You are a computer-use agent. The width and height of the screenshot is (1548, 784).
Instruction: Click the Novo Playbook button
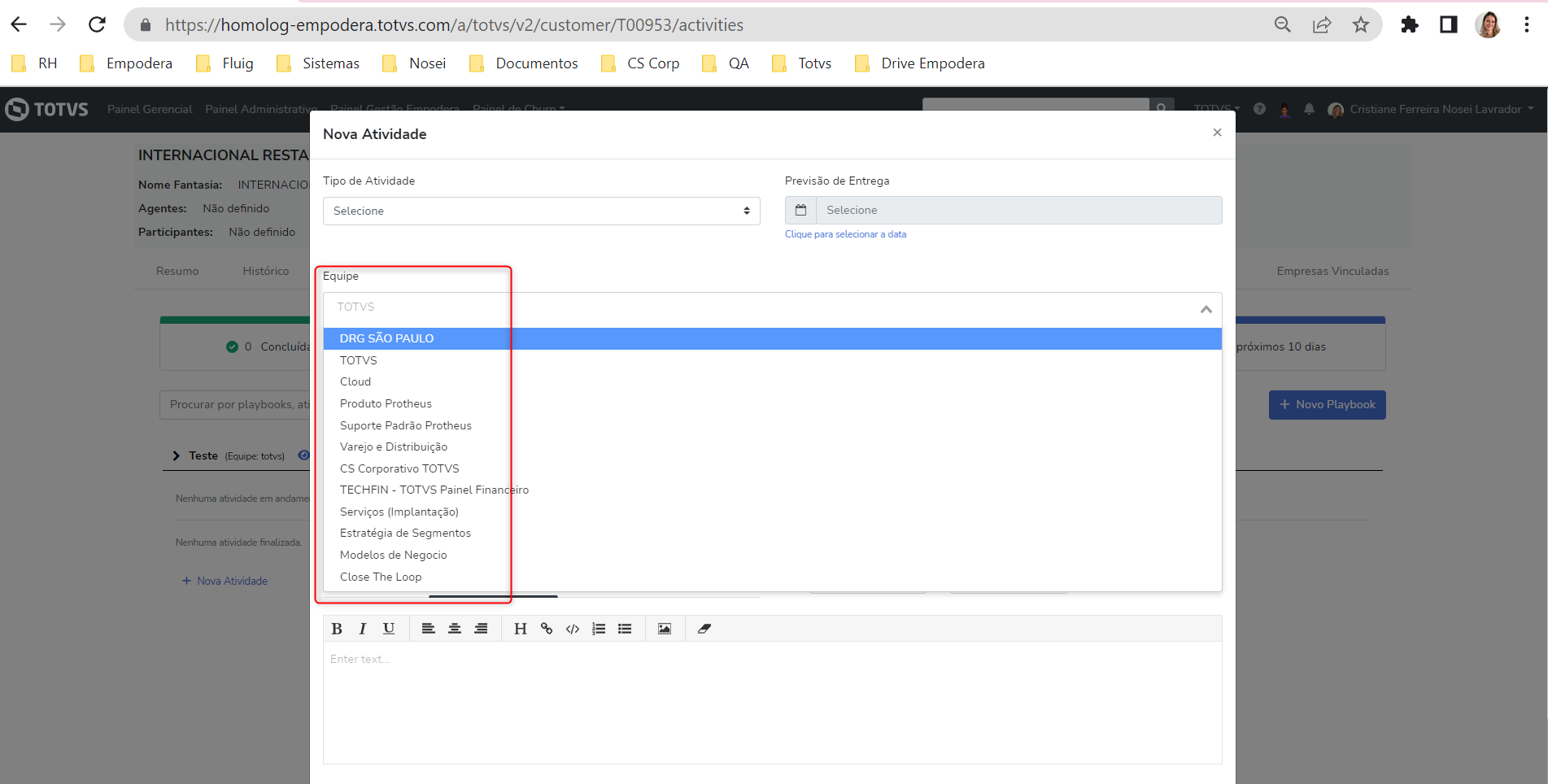pos(1328,404)
